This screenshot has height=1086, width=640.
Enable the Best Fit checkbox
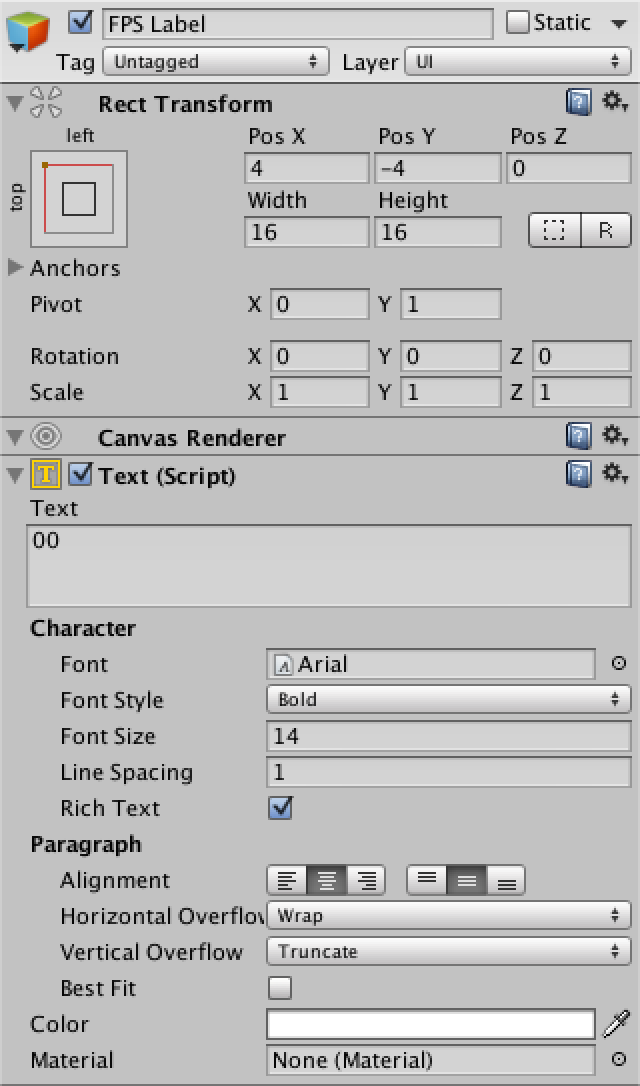[x=280, y=988]
